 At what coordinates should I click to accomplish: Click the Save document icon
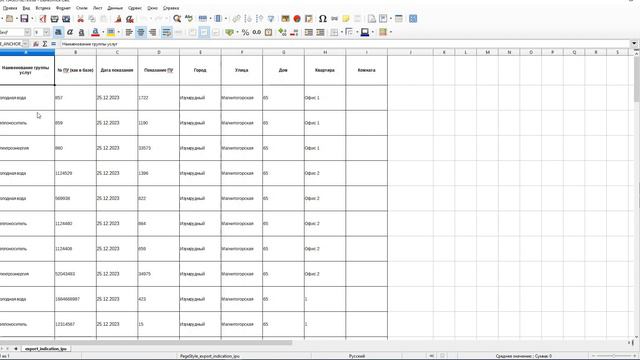24,19
